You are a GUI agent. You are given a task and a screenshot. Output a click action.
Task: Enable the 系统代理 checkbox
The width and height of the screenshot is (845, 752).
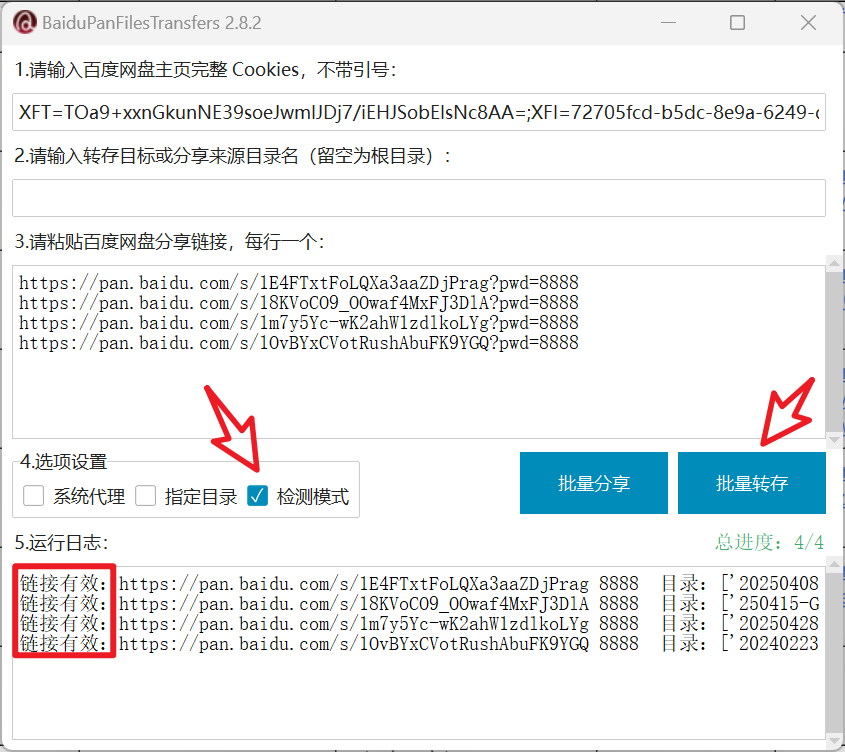[x=34, y=496]
